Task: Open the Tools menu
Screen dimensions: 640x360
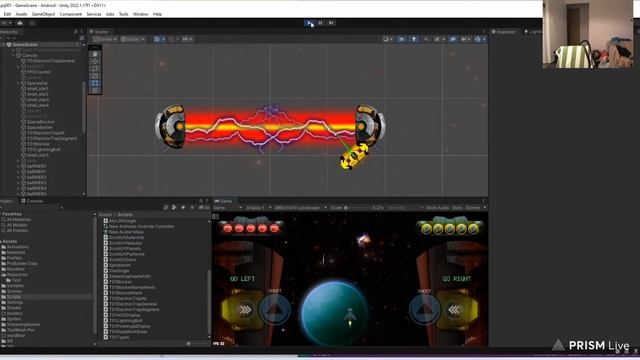Action: point(124,14)
